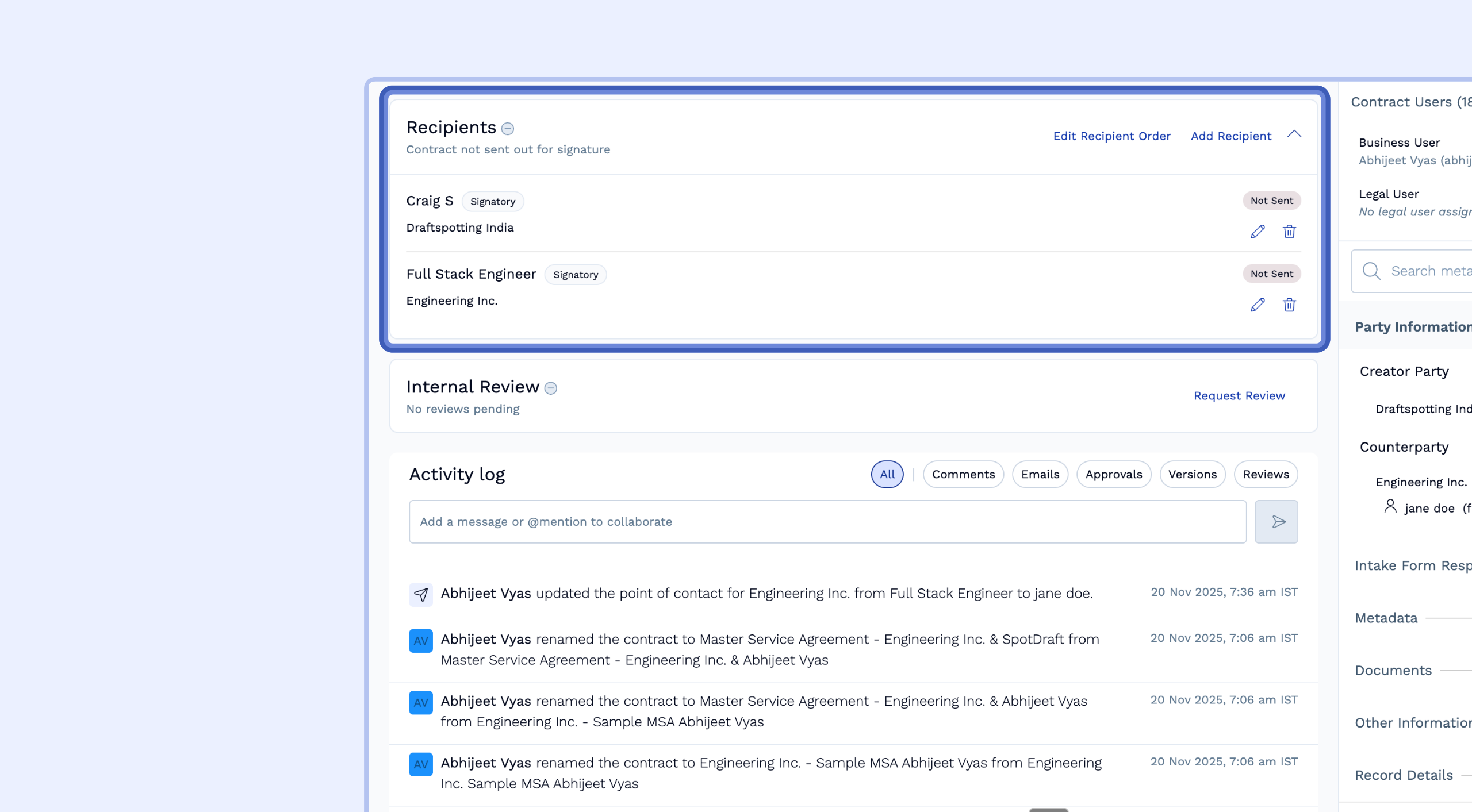The width and height of the screenshot is (1472, 812).
Task: Expand the Documents section
Action: click(x=1393, y=671)
